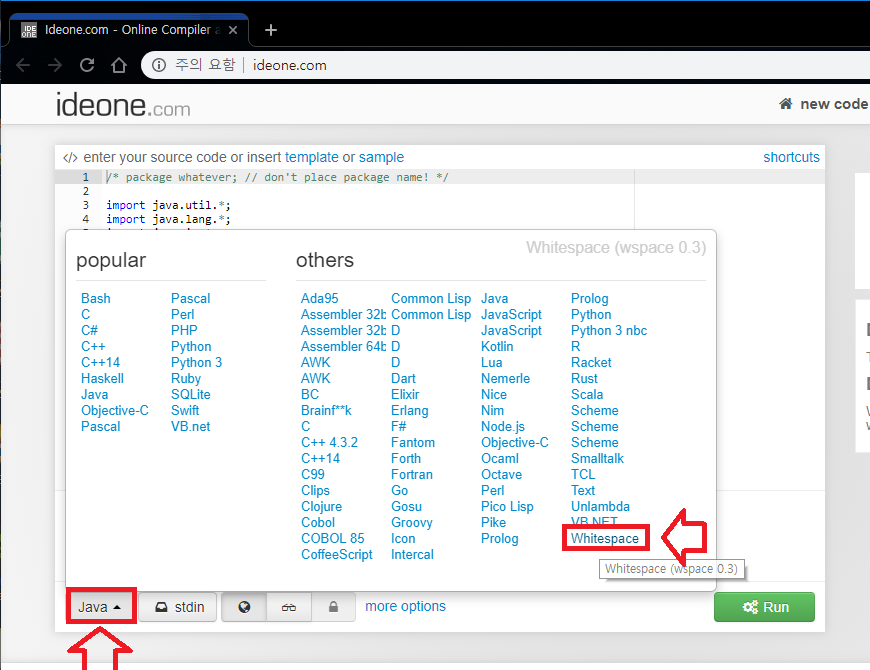
Task: Select Smalltalk in others list
Action: (597, 459)
